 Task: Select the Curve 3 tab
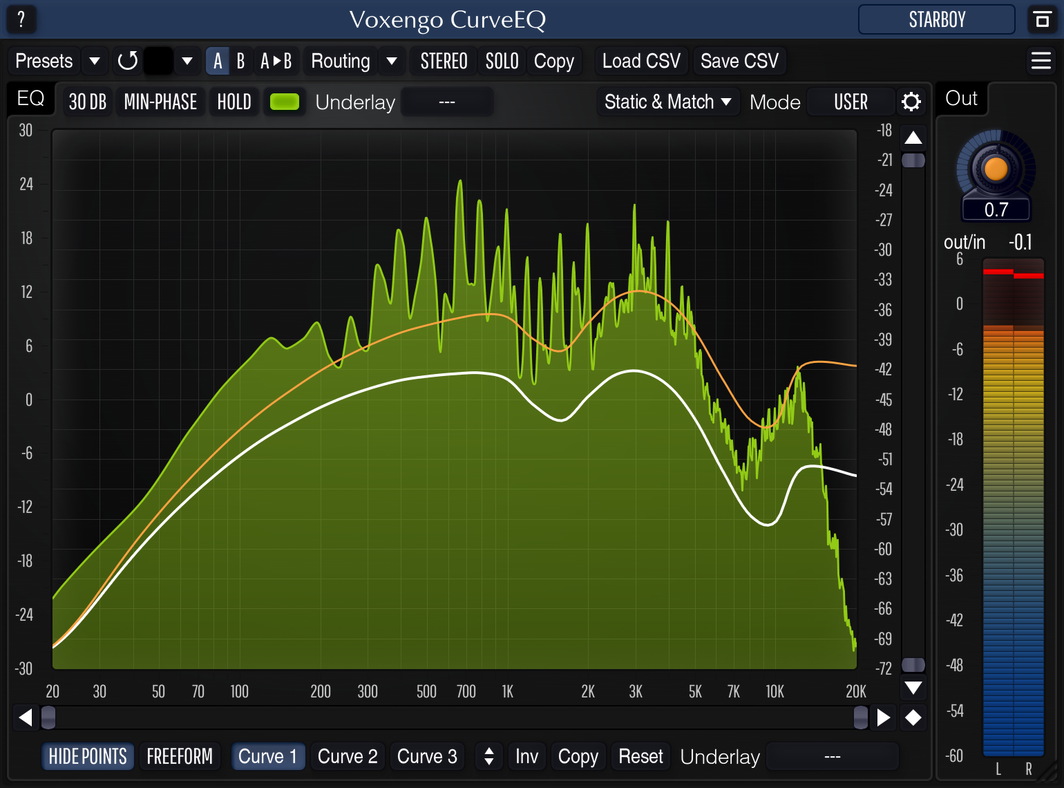(427, 756)
